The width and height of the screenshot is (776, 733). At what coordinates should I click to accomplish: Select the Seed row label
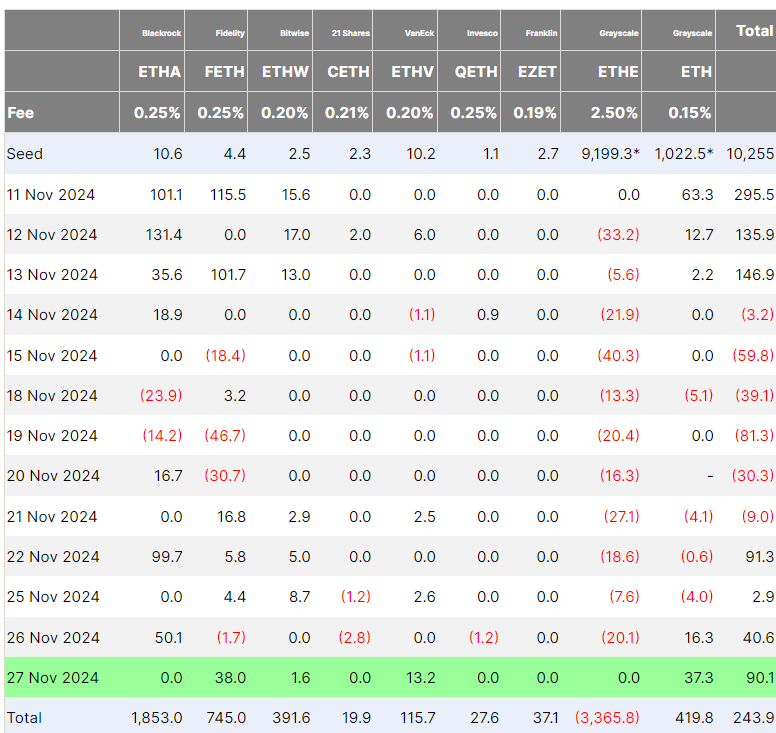[25, 154]
